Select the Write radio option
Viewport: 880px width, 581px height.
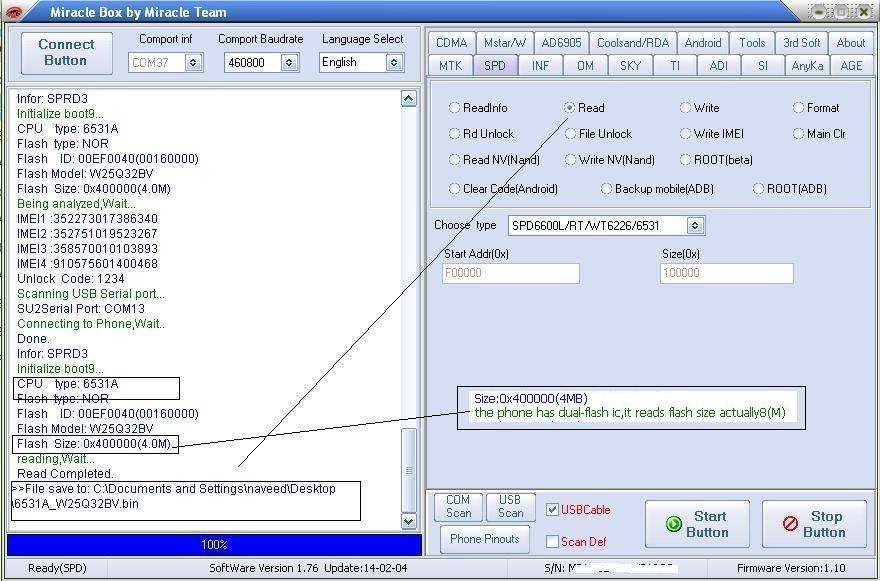point(685,108)
